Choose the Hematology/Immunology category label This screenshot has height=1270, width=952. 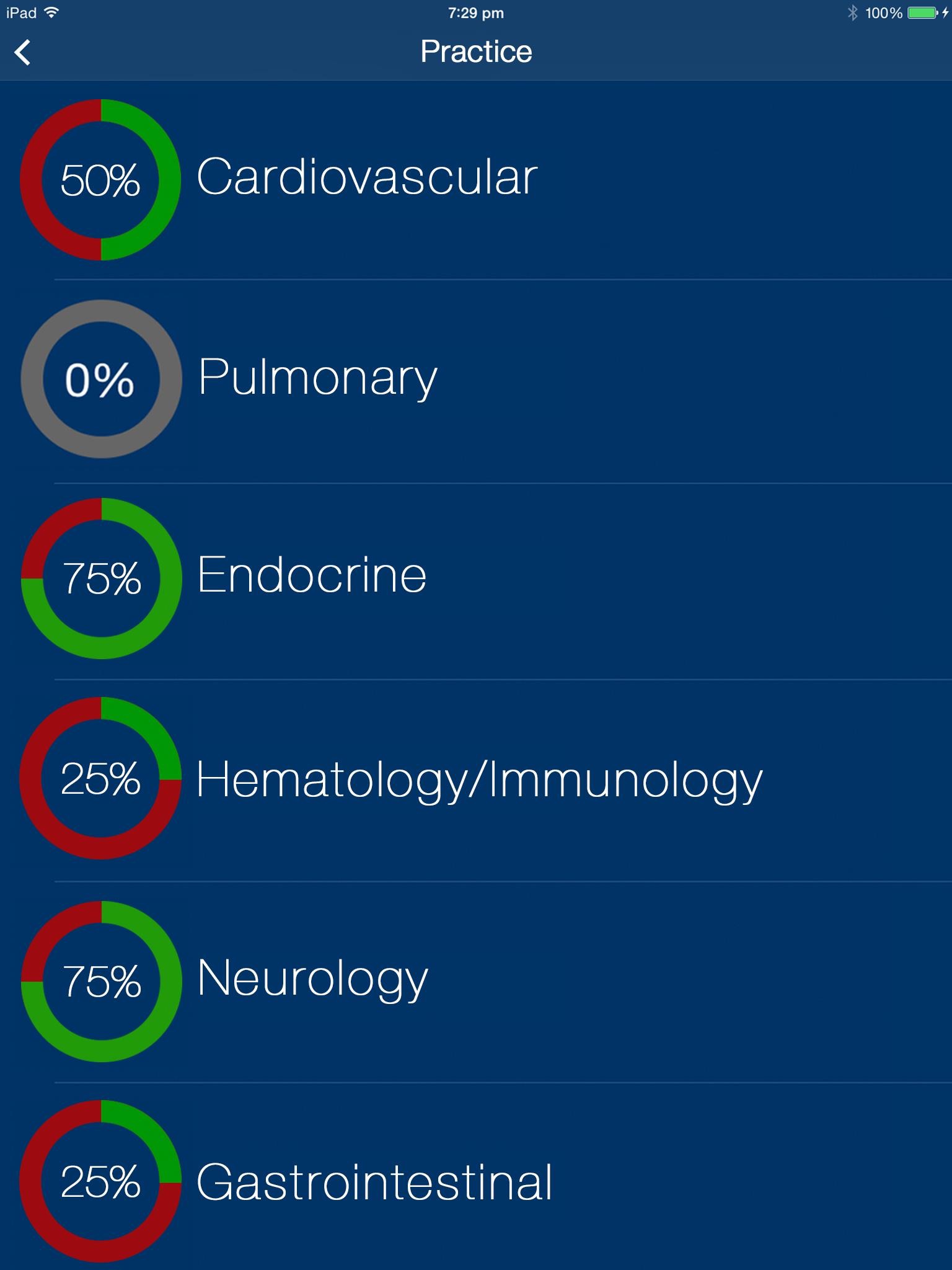(479, 779)
